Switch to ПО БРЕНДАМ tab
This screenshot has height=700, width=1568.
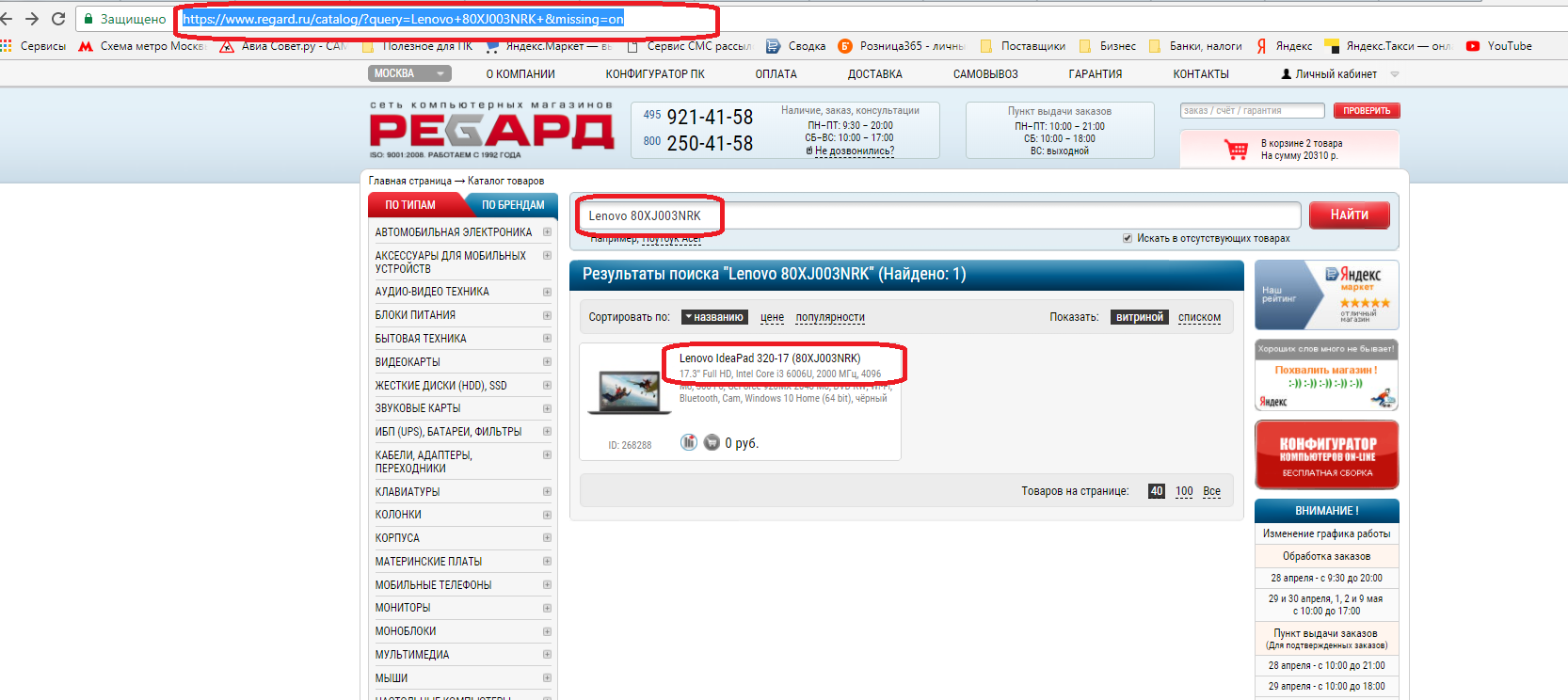(x=513, y=205)
